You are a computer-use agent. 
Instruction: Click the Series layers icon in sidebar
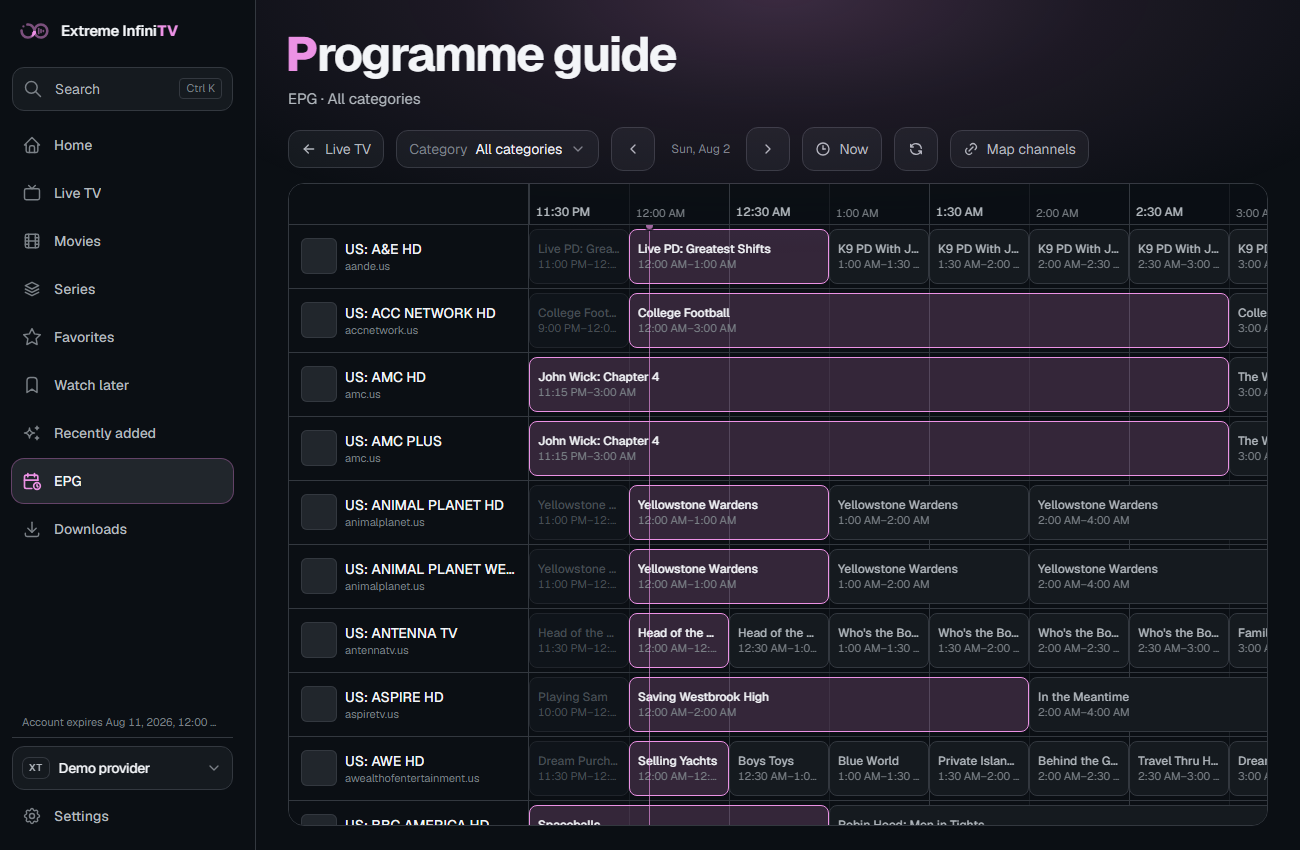click(x=32, y=289)
